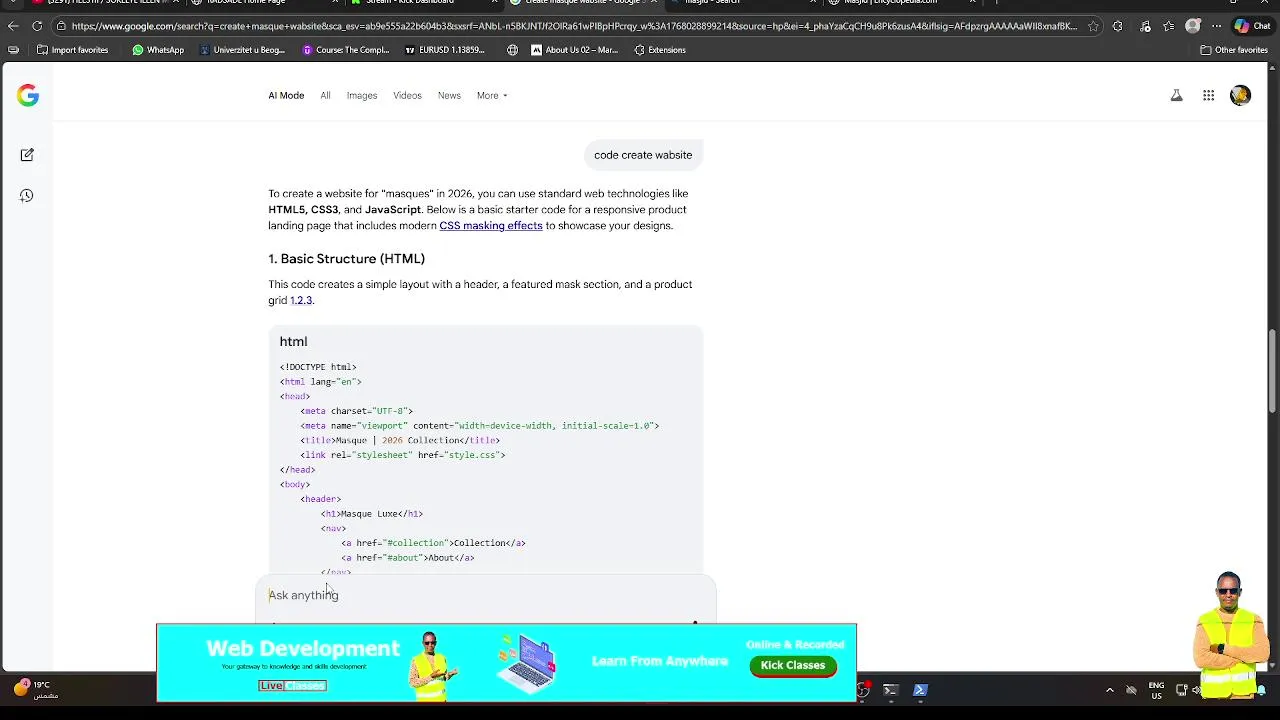Click the browser address bar URL
Image resolution: width=1280 pixels, height=720 pixels.
(x=574, y=26)
